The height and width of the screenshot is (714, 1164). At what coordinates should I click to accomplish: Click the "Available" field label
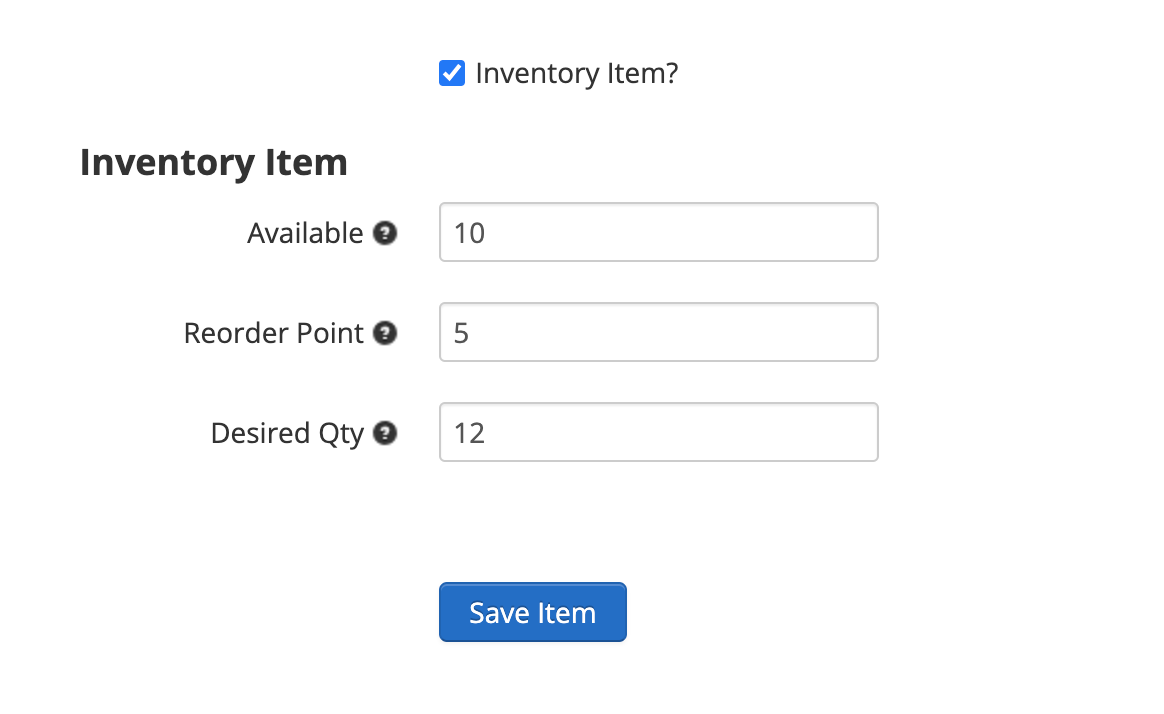(305, 233)
